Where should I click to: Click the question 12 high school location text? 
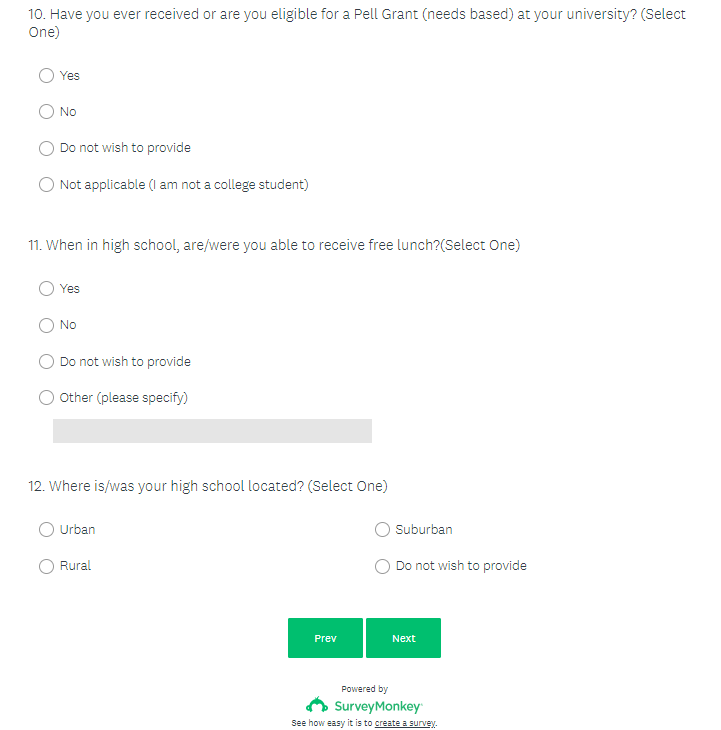pyautogui.click(x=207, y=486)
